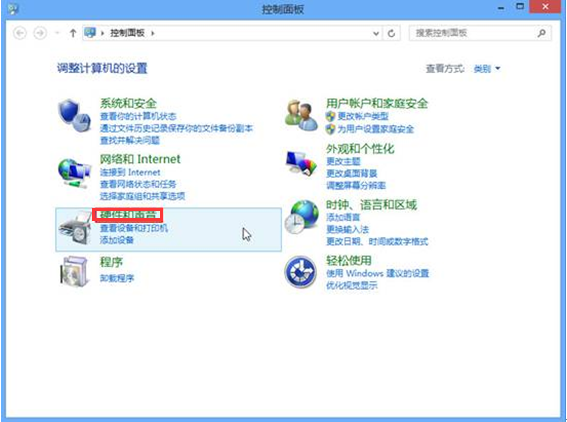Click the 用户帐户和家庭安全 people icon
This screenshot has width=567, height=422.
click(301, 115)
